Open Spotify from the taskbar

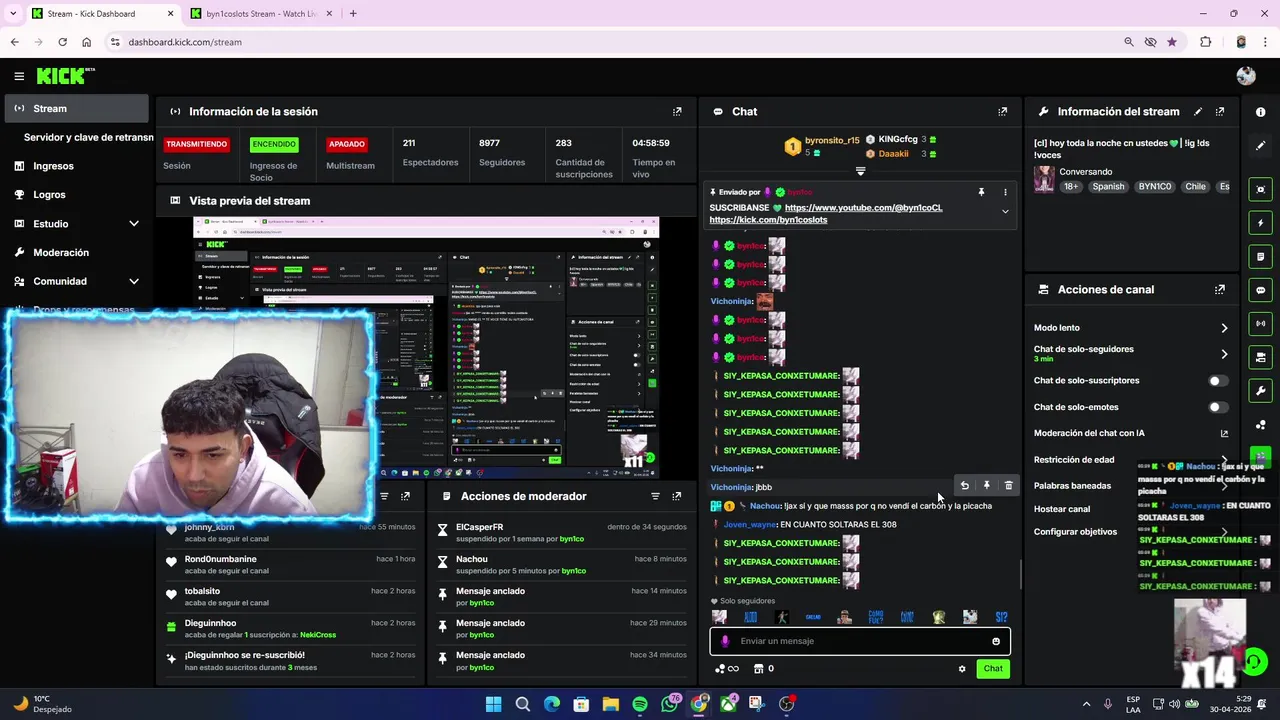[x=640, y=704]
